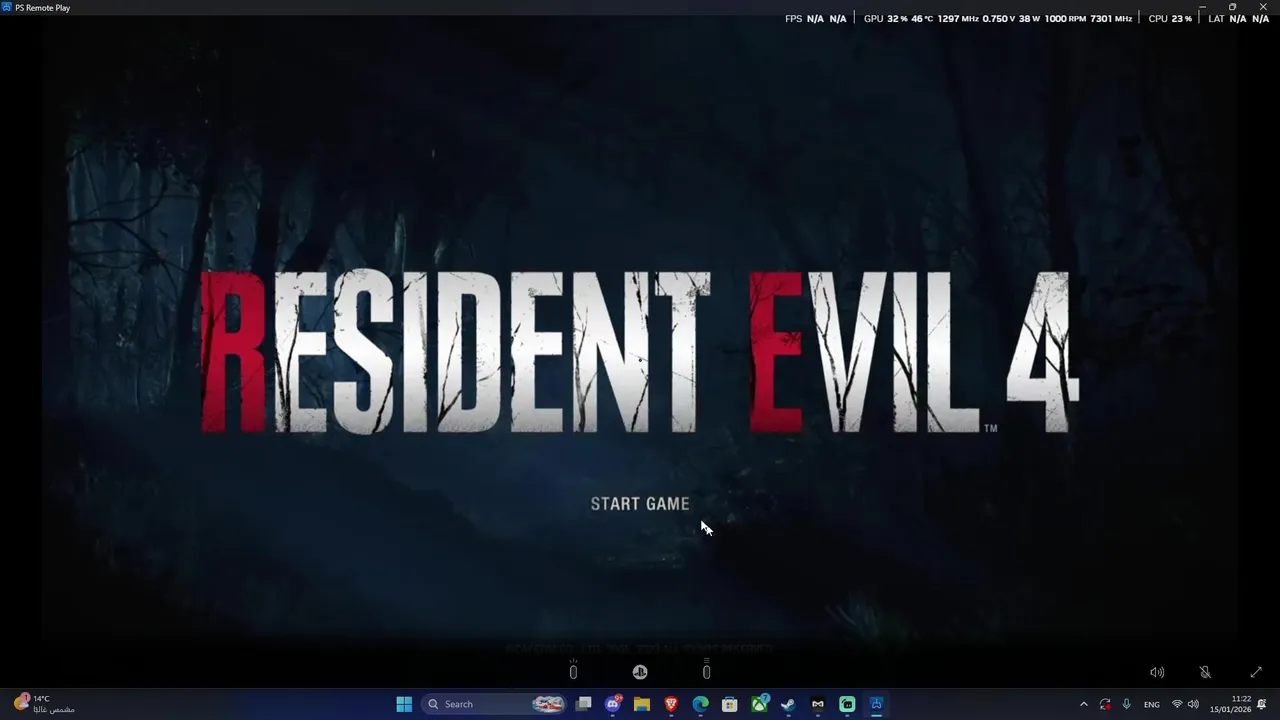
Task: Click the CPU 23 % overlay readout
Action: coord(1170,19)
